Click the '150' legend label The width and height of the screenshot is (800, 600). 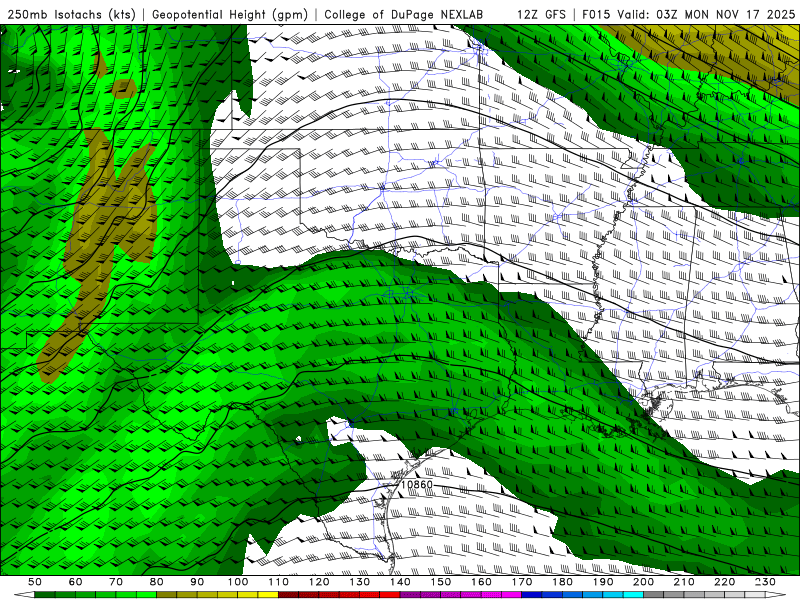pos(440,582)
